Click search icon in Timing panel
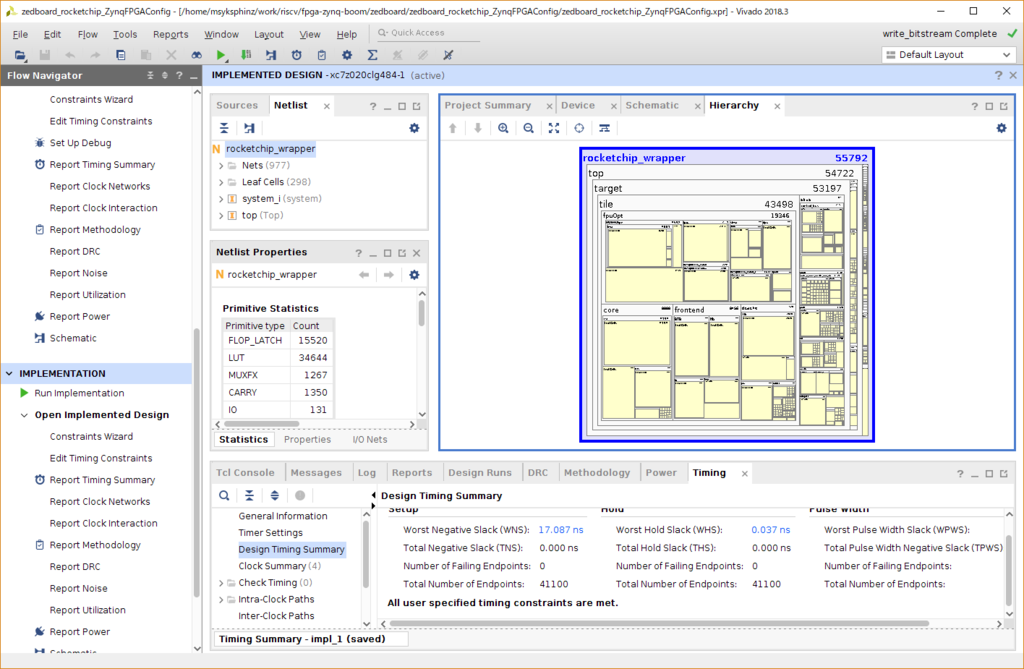The image size is (1024, 669). 224,495
